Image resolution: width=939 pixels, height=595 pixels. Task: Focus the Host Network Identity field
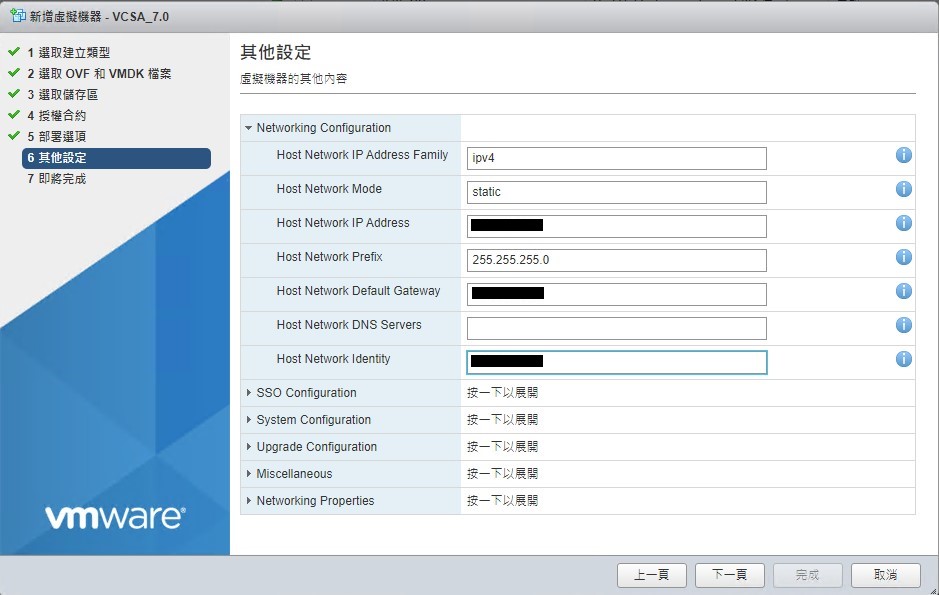tap(616, 362)
